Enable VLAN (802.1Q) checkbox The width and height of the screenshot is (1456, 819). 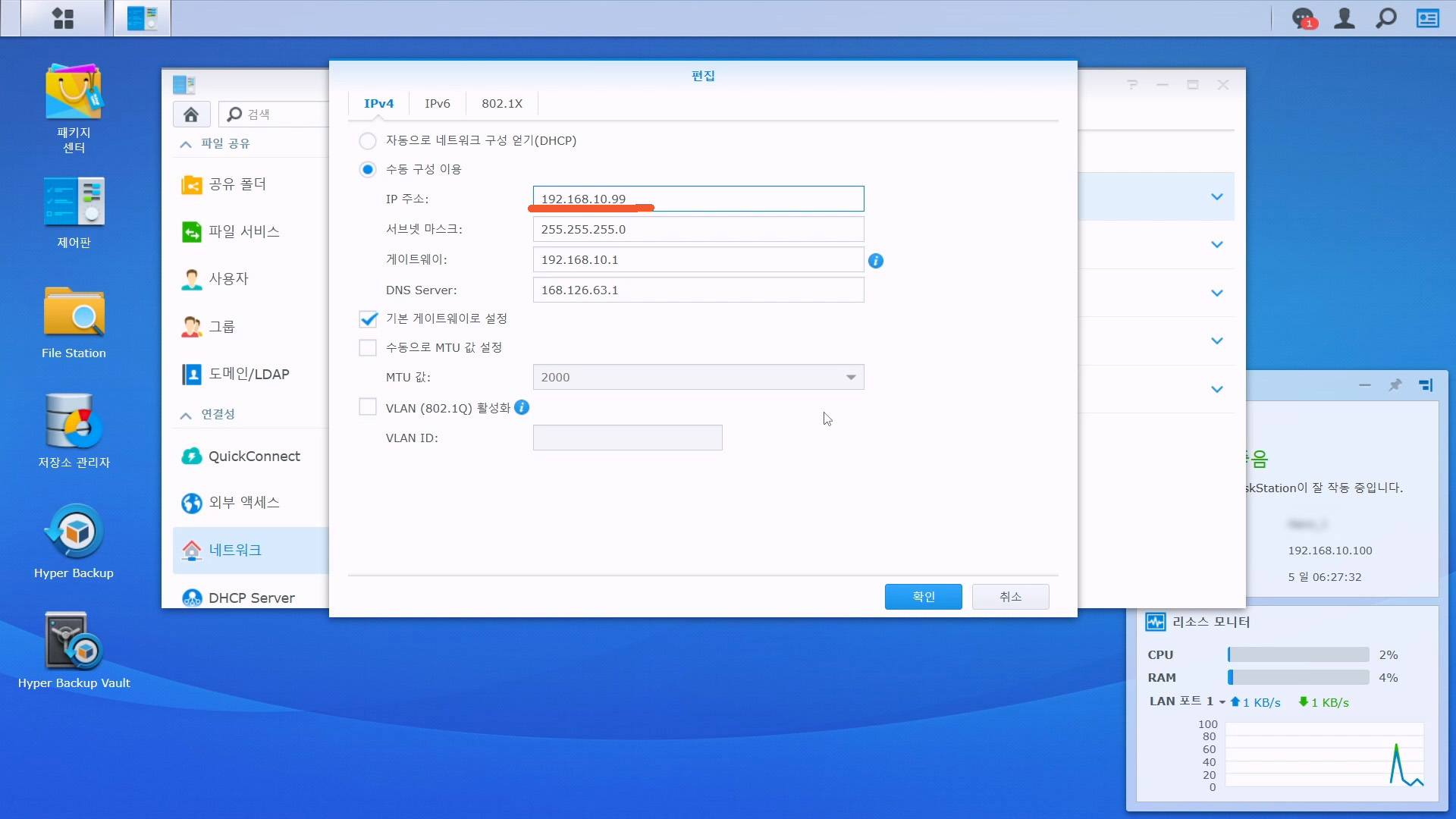point(368,408)
